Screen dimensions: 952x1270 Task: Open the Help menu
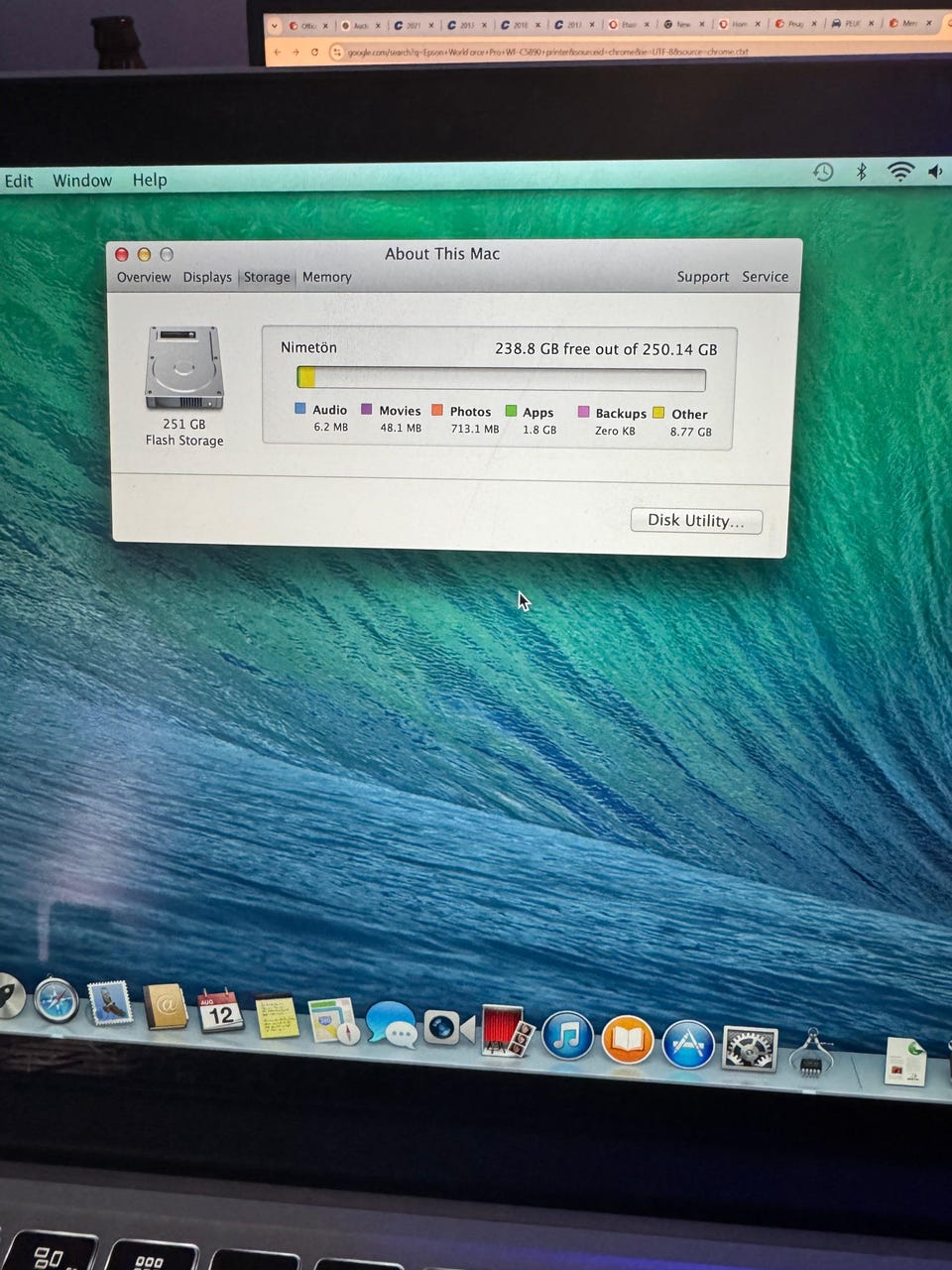[150, 180]
